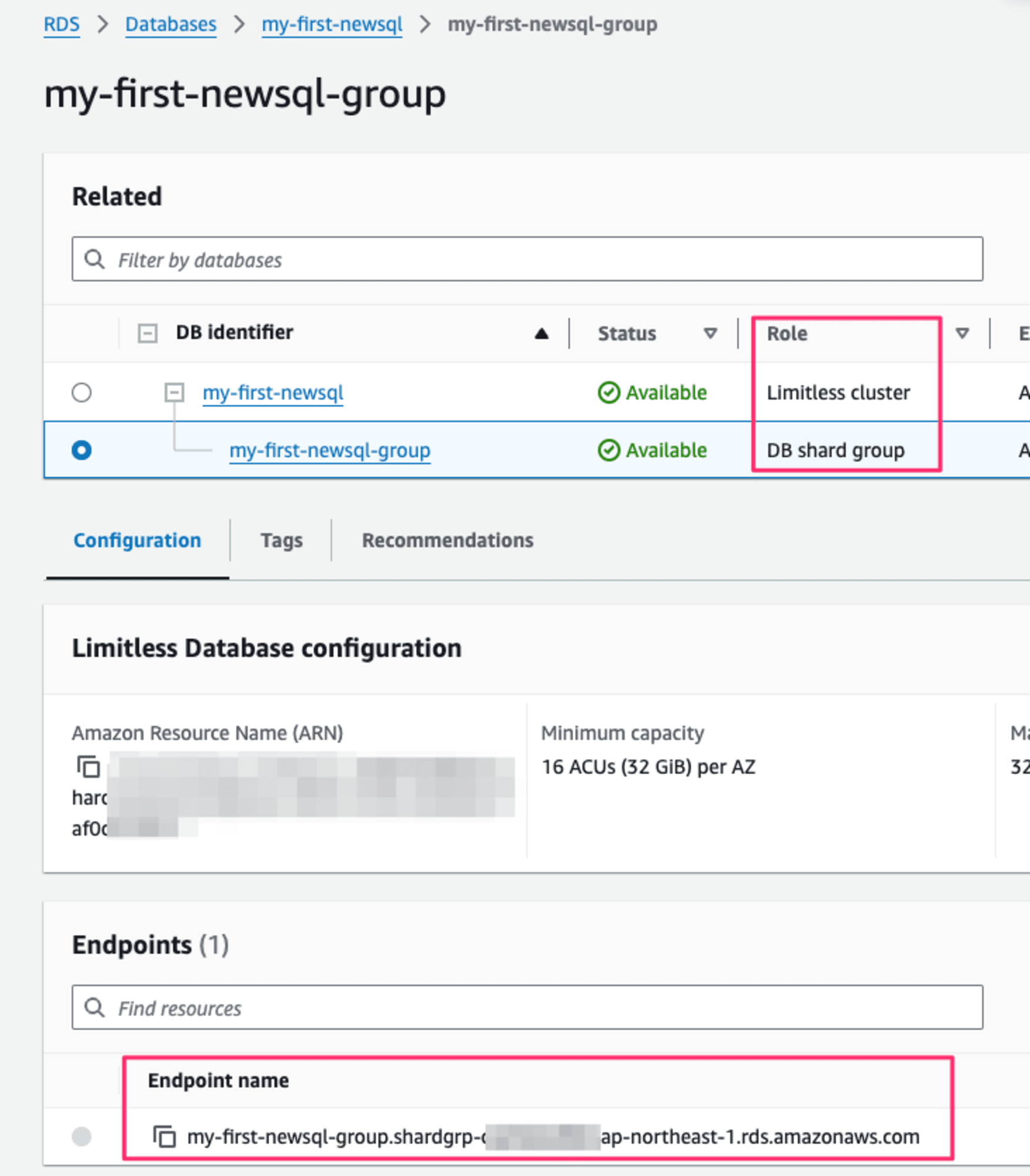Image resolution: width=1030 pixels, height=1176 pixels.
Task: Sort by DB identifier ascending arrow
Action: point(541,334)
